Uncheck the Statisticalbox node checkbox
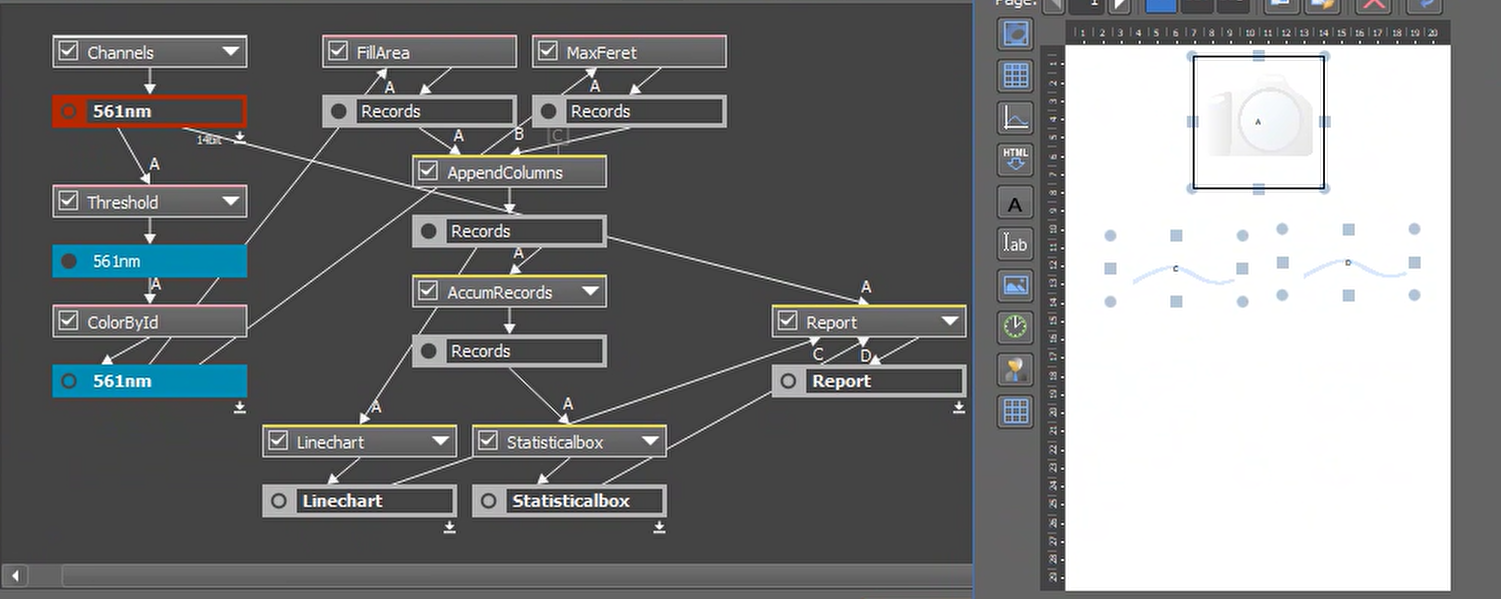1501x599 pixels. [x=488, y=440]
